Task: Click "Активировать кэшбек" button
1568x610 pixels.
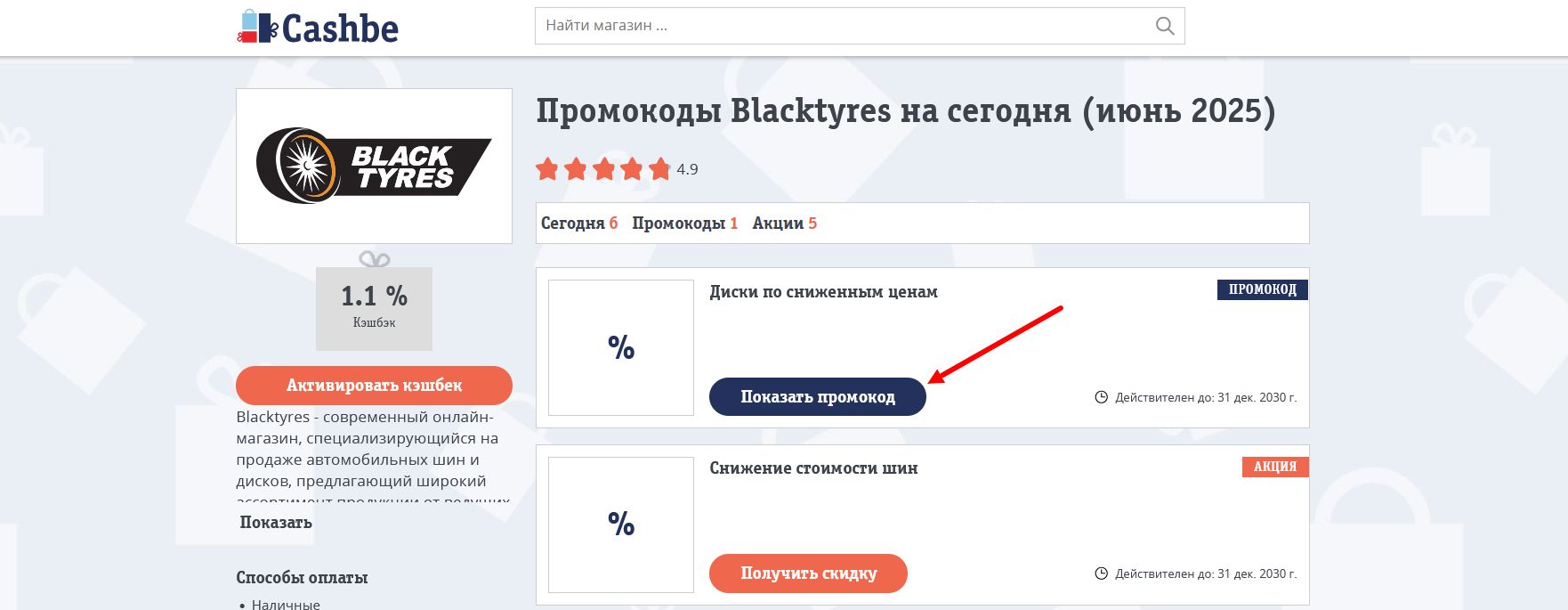Action: 374,386
